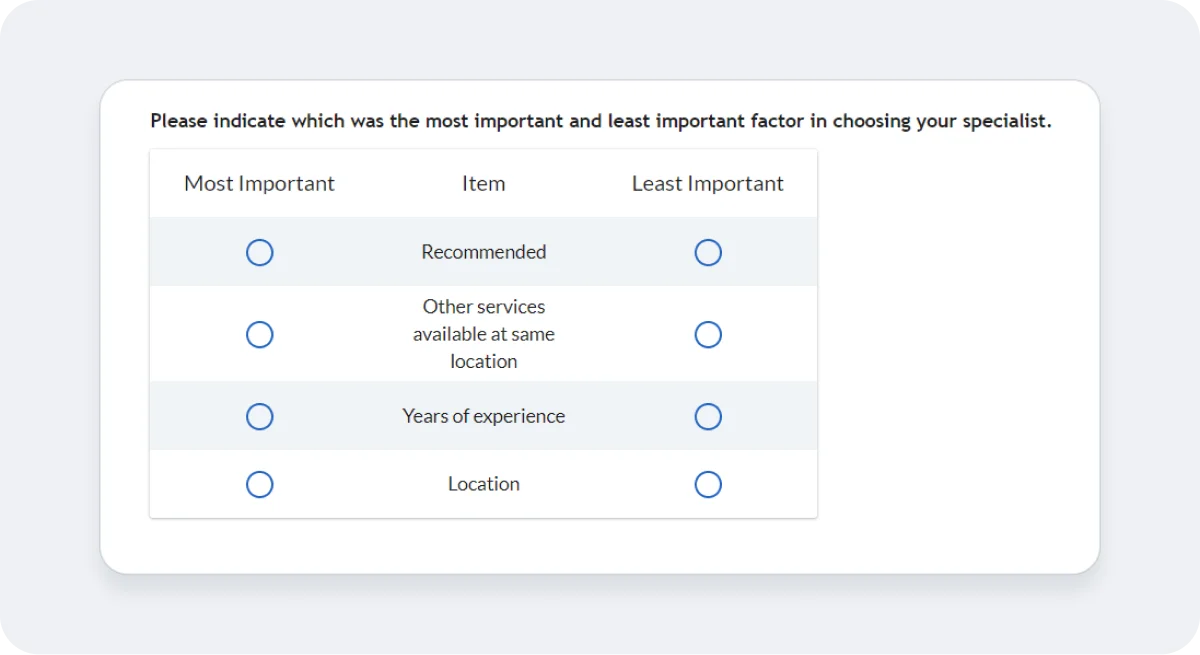
Task: Choose Years of experience as most important
Action: (x=259, y=416)
